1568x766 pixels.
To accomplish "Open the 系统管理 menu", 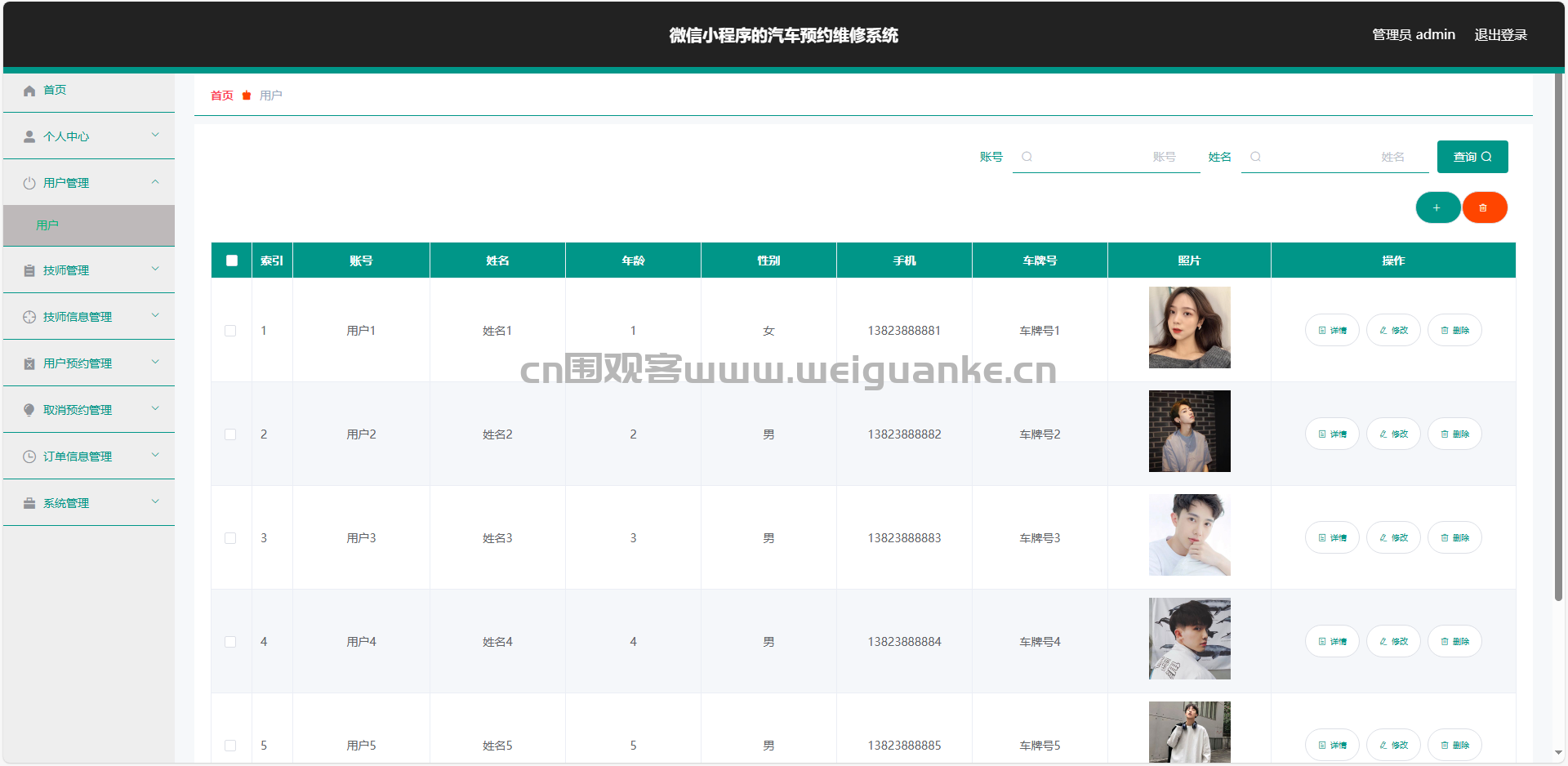I will (x=89, y=503).
